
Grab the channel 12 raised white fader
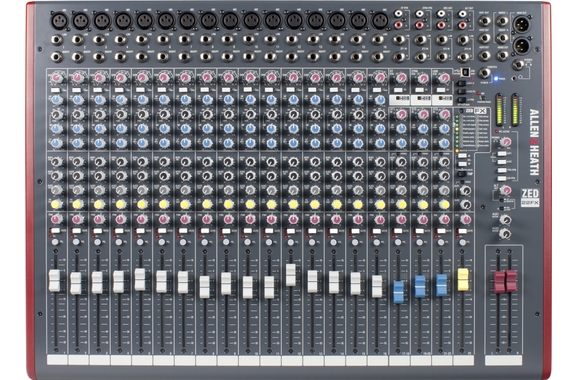pyautogui.click(x=291, y=275)
